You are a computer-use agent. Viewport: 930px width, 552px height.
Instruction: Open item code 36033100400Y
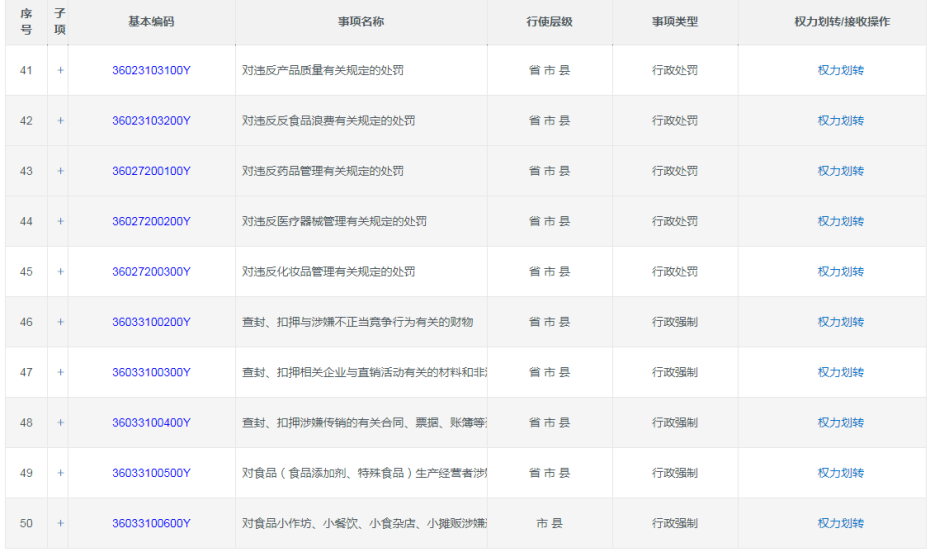151,422
